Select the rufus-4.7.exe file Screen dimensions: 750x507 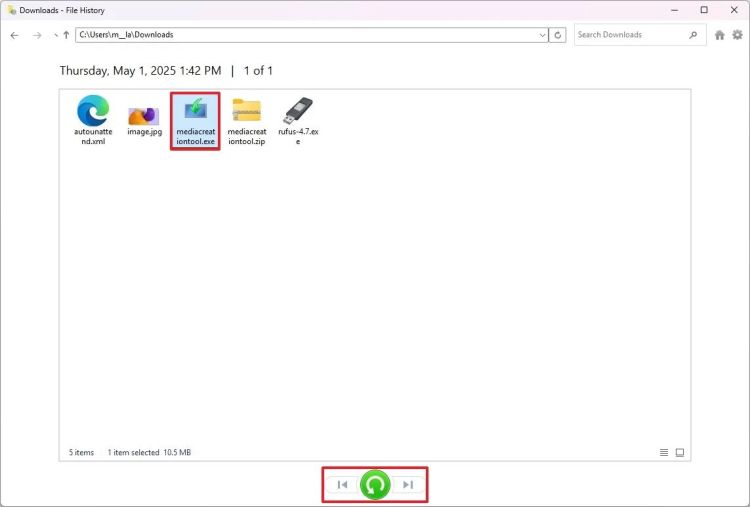[x=298, y=121]
